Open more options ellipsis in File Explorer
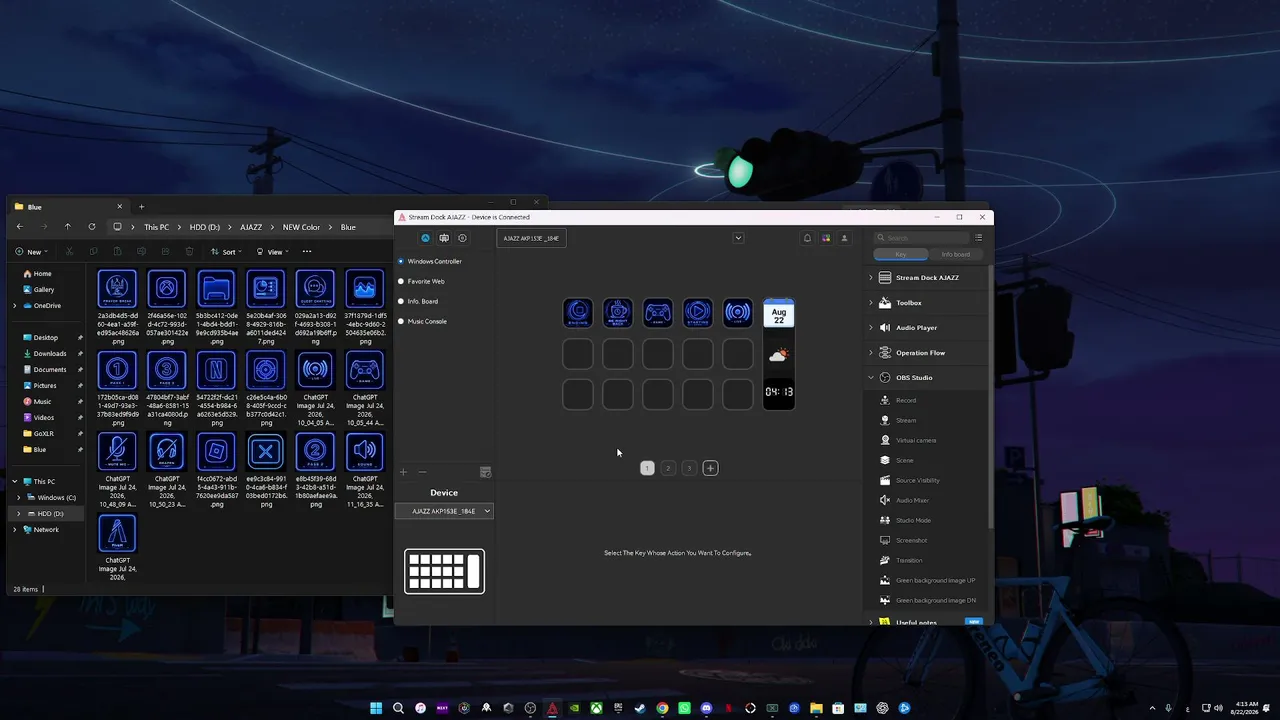 click(x=307, y=252)
